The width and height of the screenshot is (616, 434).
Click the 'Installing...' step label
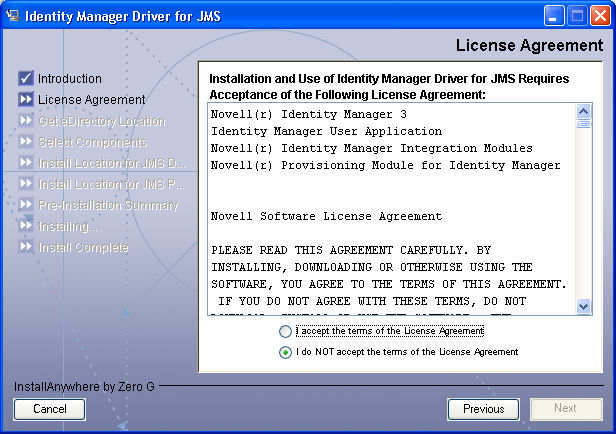coord(68,226)
